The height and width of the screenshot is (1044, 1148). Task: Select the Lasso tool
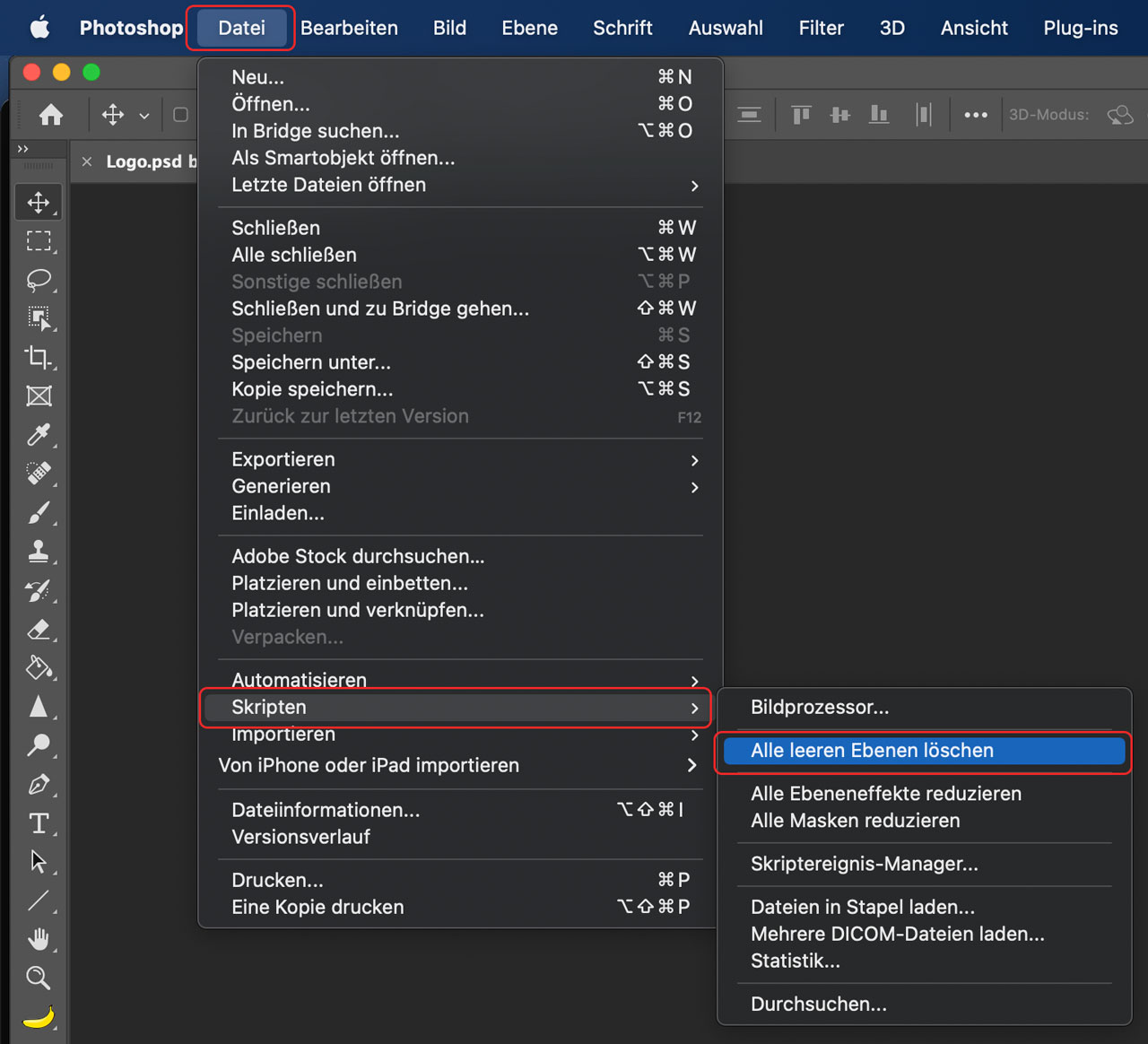(39, 280)
